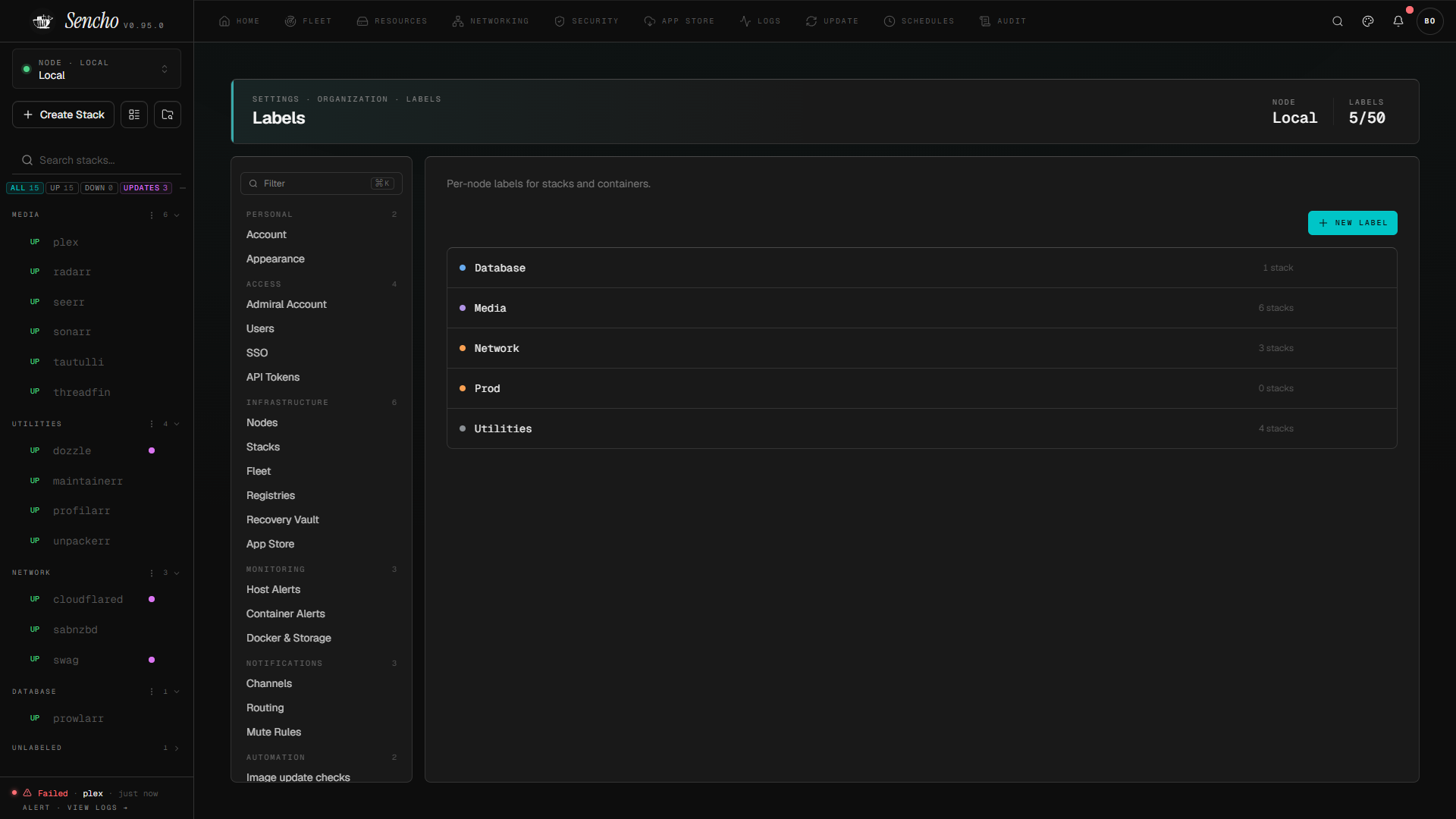Open the Home page from top navigation
This screenshot has height=819, width=1456.
click(x=240, y=21)
